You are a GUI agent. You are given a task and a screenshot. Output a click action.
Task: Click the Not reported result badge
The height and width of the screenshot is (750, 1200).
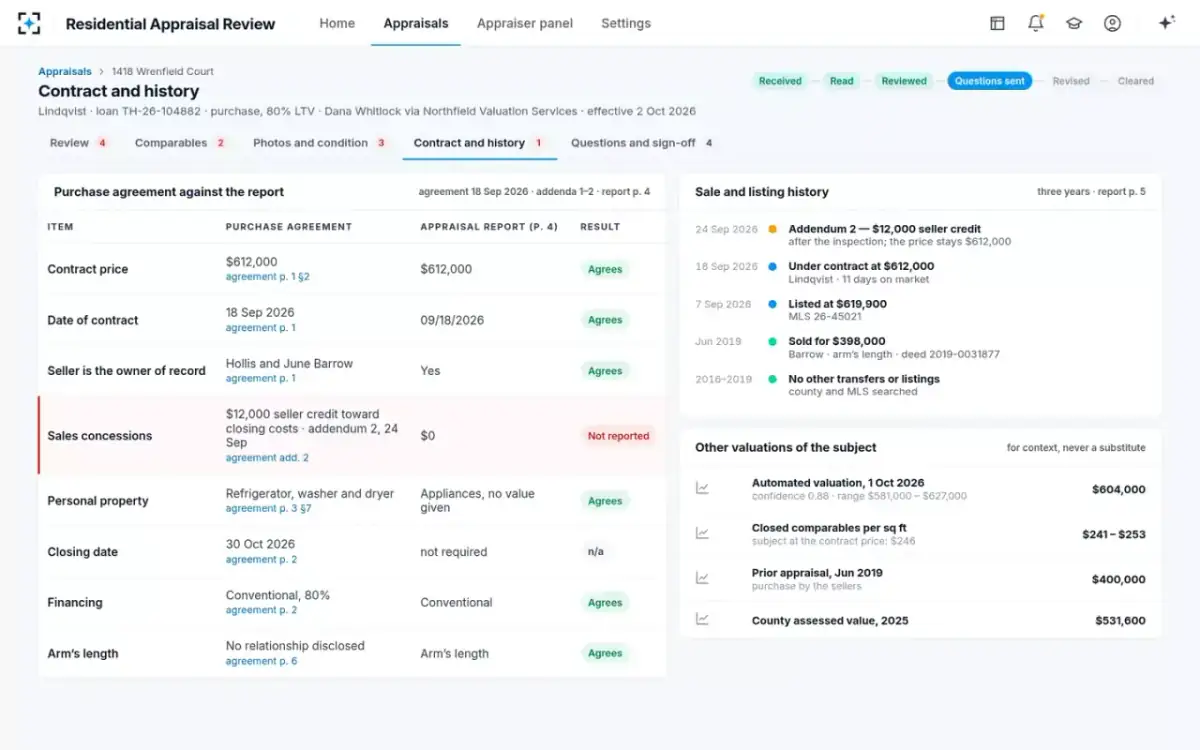(x=618, y=436)
